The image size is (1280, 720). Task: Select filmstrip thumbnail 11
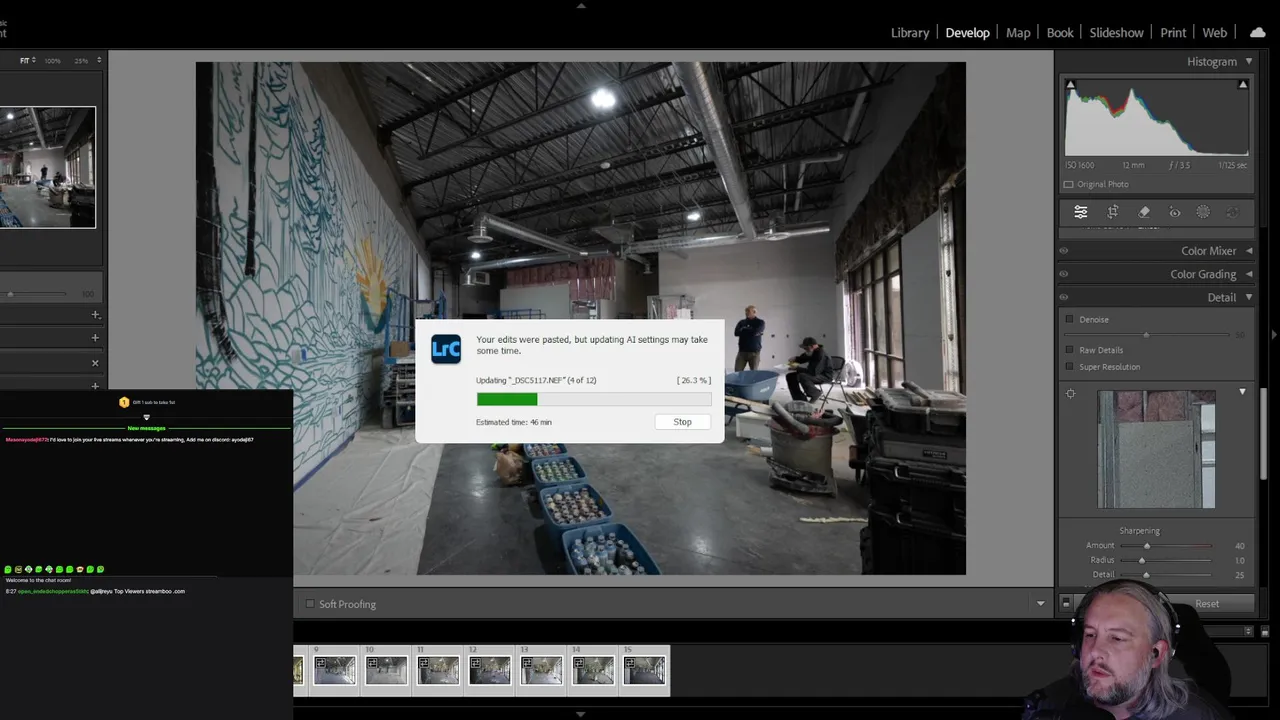pyautogui.click(x=438, y=670)
